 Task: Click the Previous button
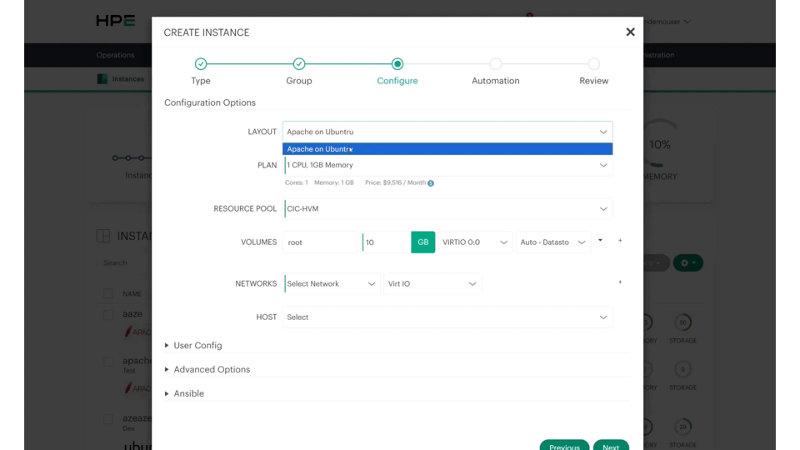(x=564, y=445)
